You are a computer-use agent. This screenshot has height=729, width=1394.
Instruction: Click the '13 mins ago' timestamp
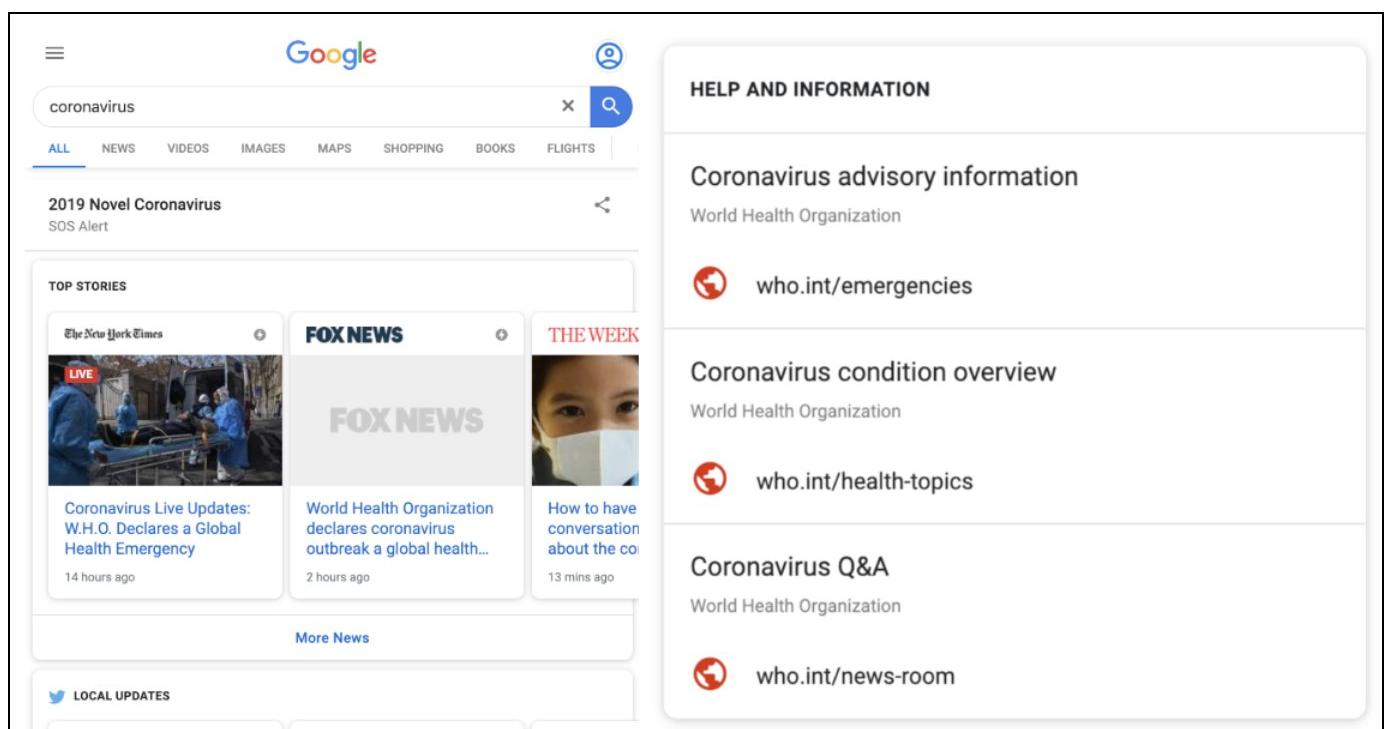(581, 577)
